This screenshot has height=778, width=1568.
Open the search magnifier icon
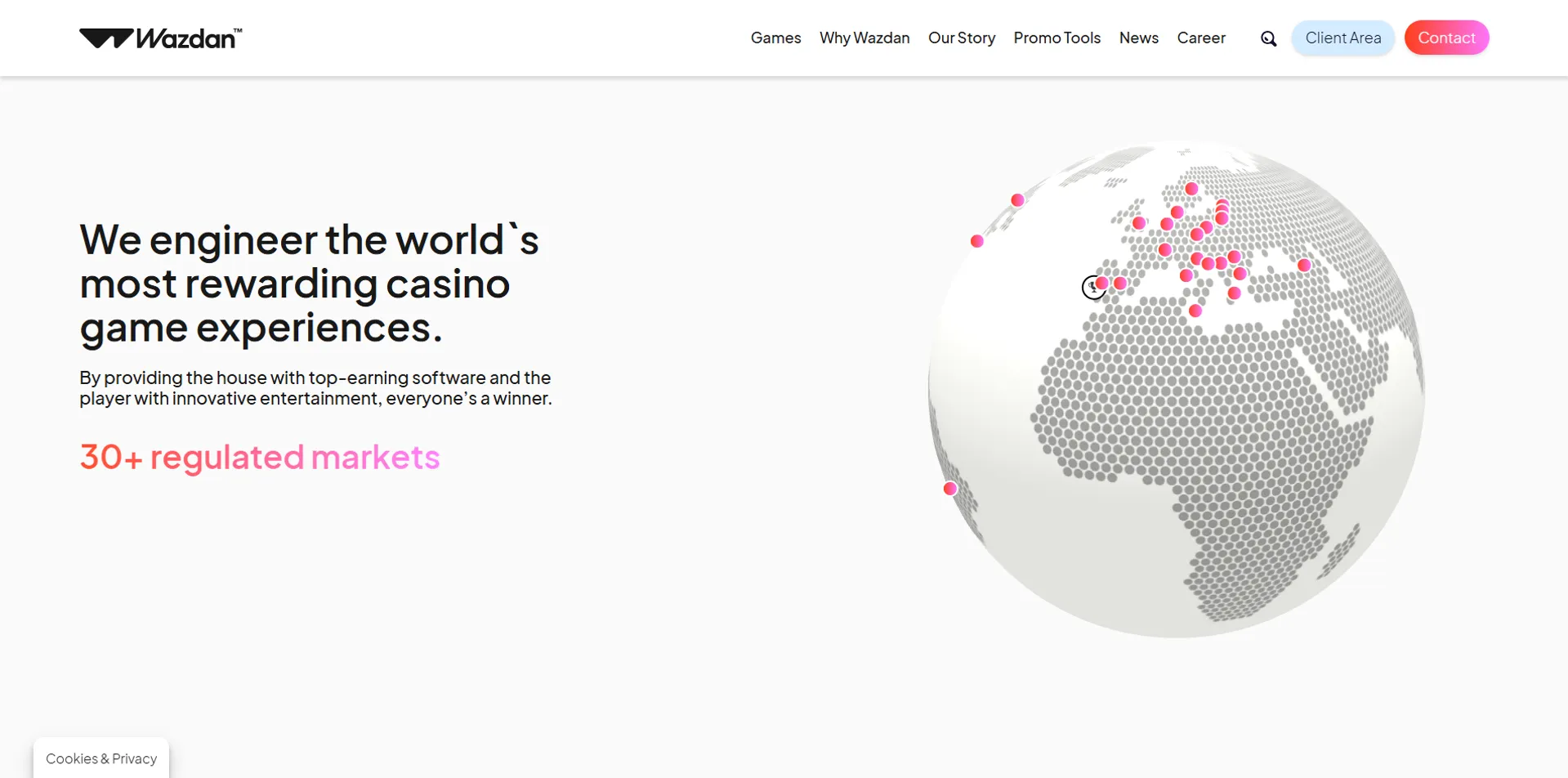pyautogui.click(x=1268, y=38)
